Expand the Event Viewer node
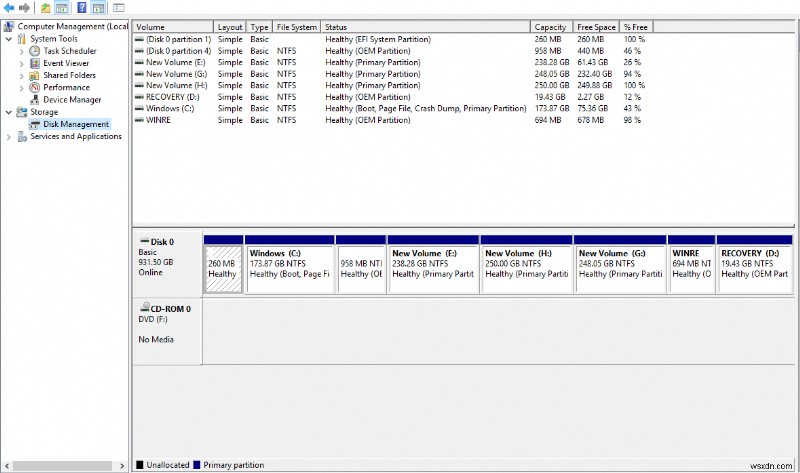 click(21, 63)
